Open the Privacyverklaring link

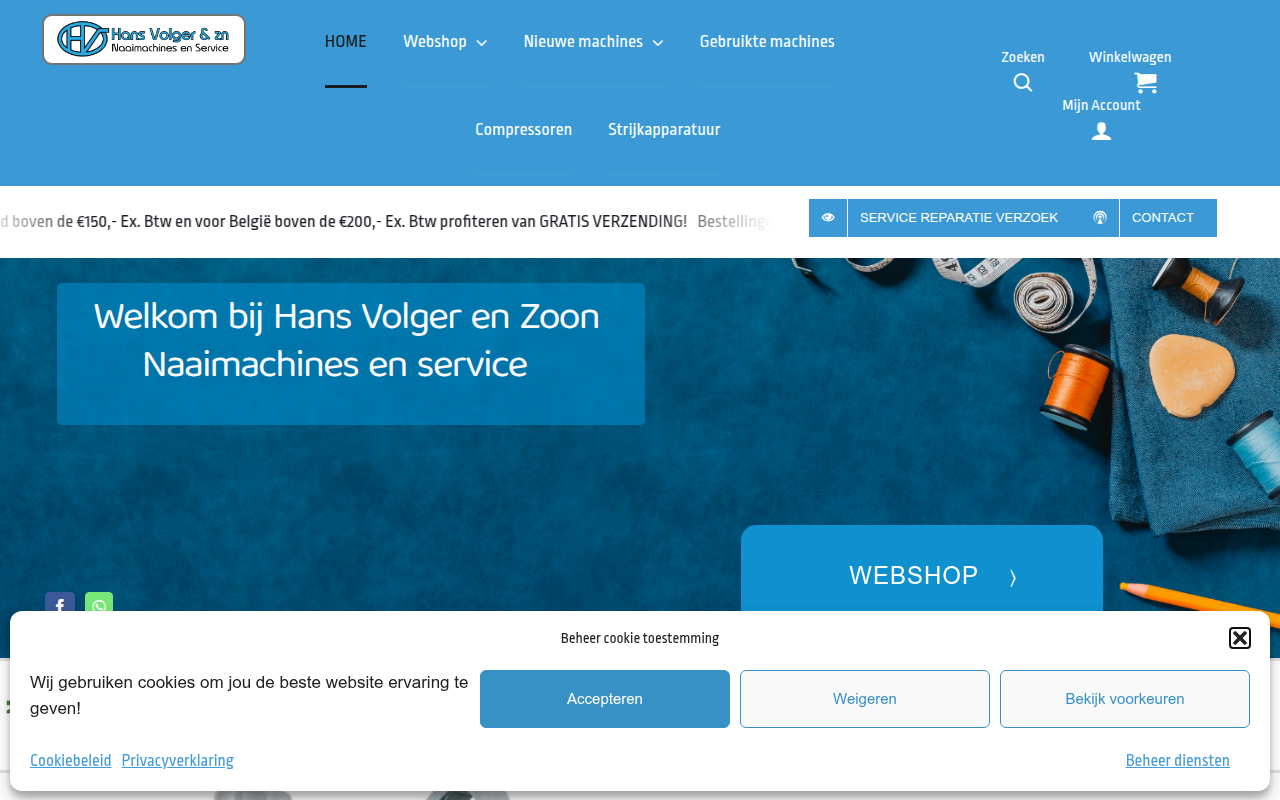178,761
